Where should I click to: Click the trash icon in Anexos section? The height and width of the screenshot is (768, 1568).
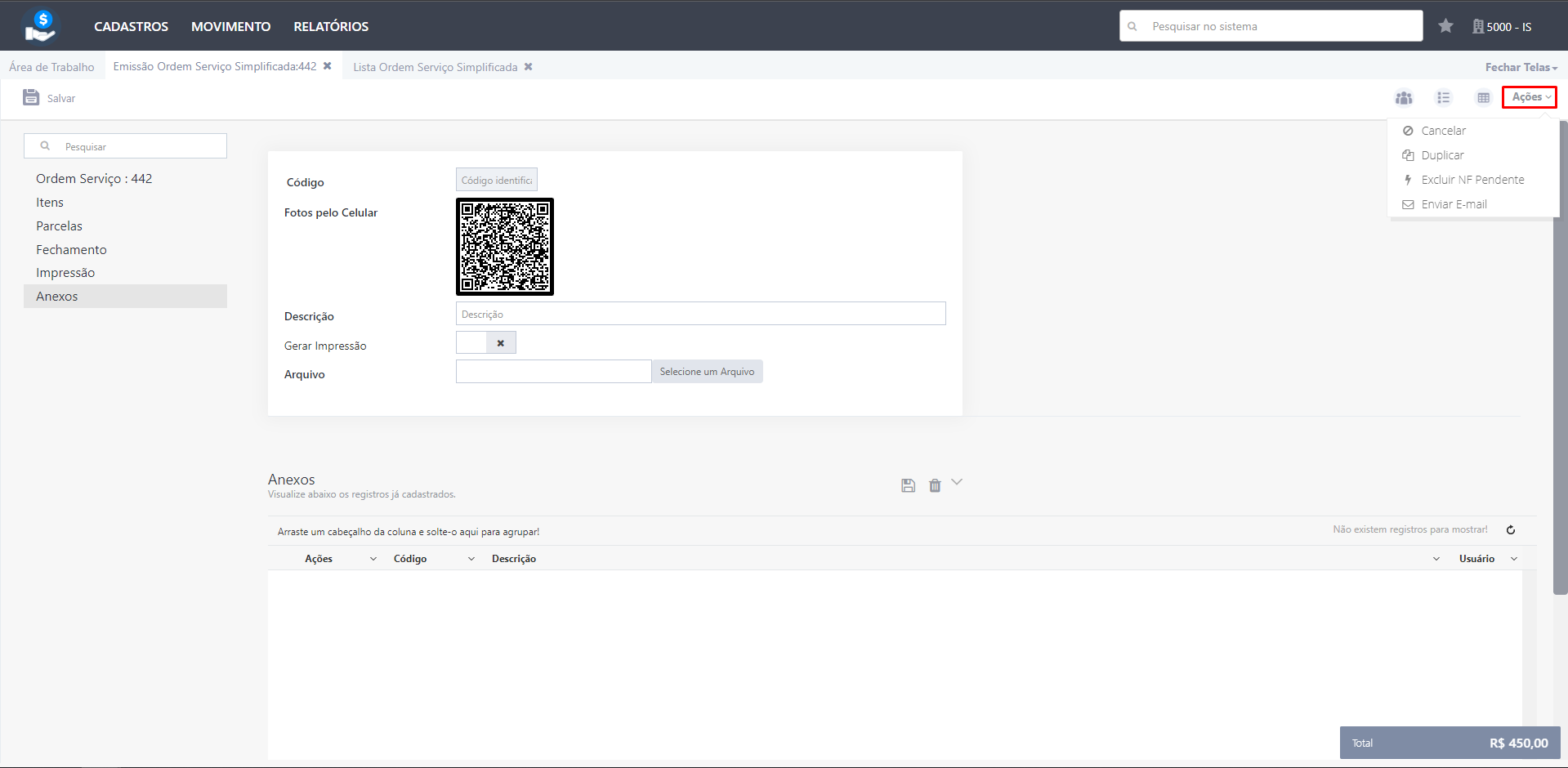click(935, 485)
